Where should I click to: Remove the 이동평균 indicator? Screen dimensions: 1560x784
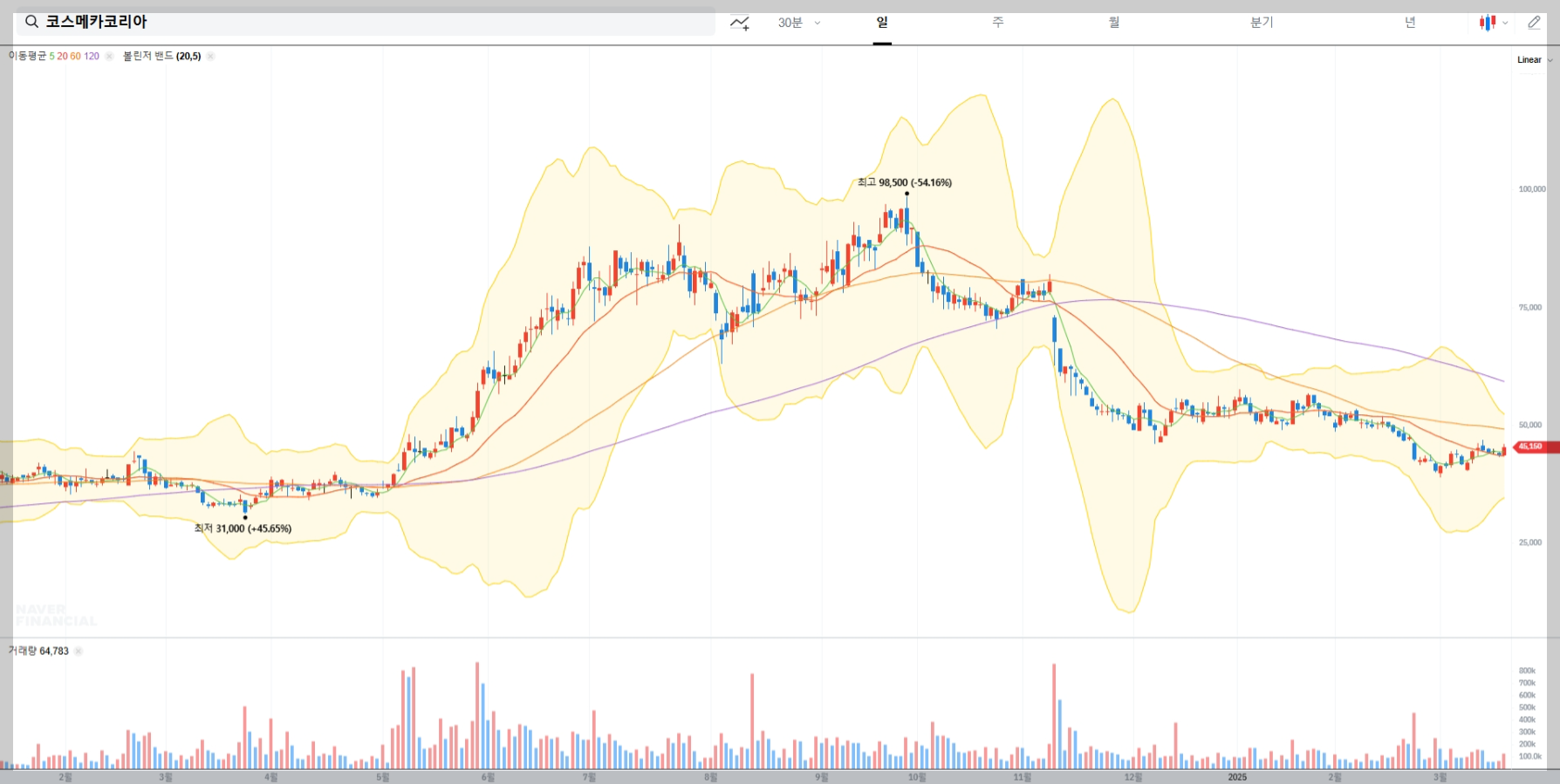(109, 56)
